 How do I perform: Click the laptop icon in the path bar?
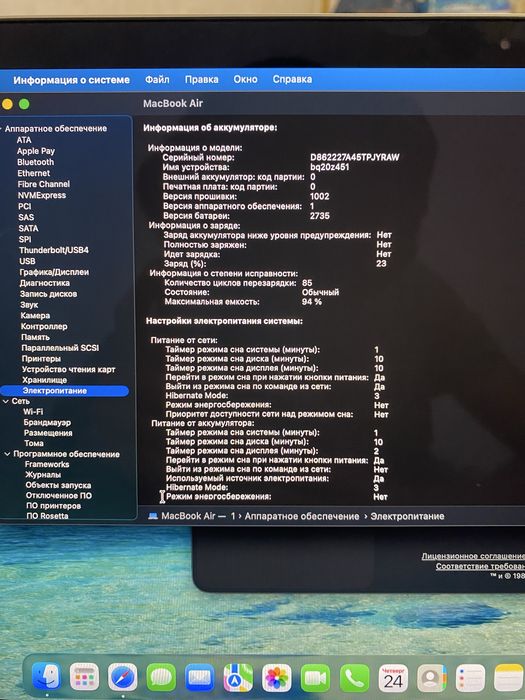(153, 516)
